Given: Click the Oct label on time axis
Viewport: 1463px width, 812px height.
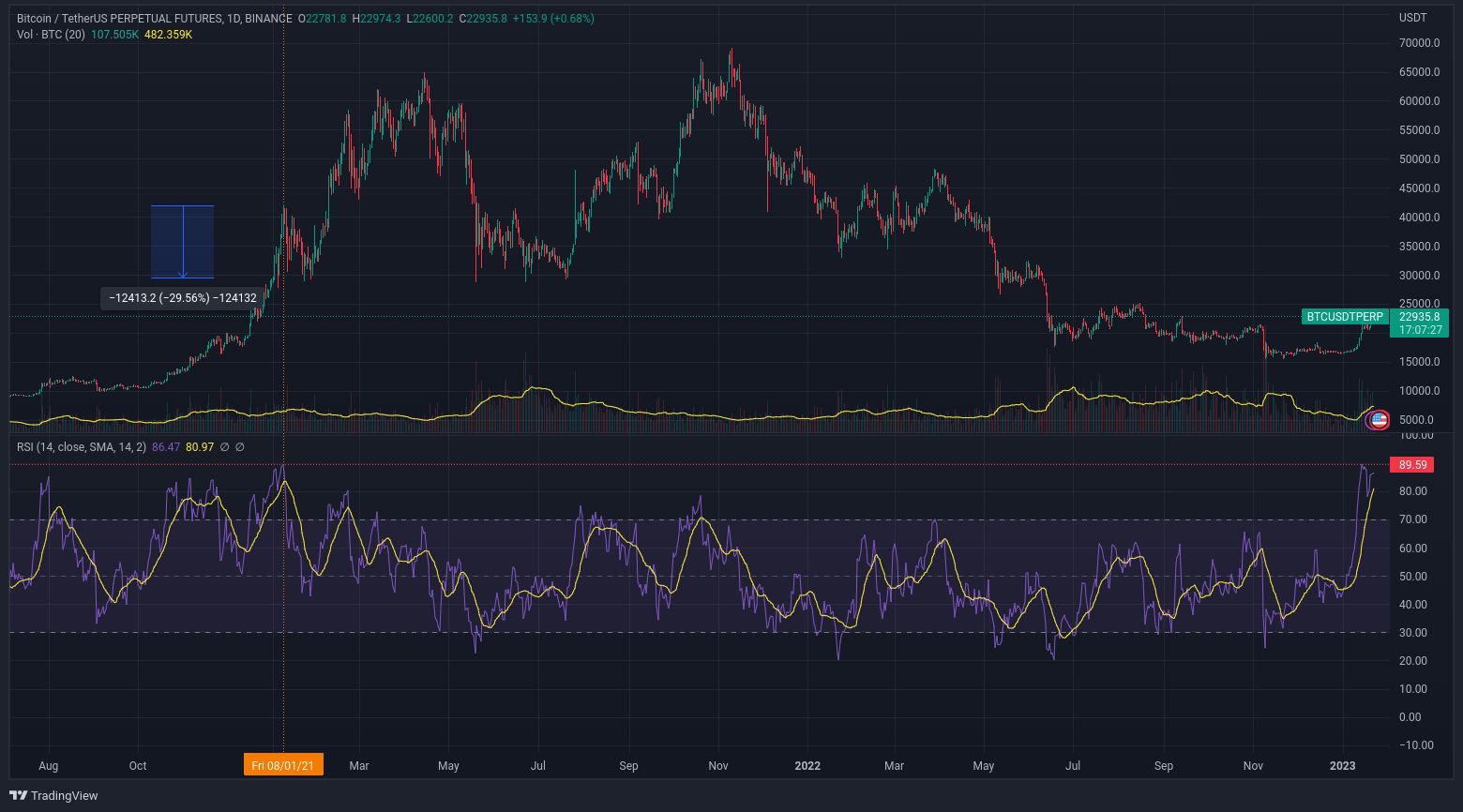Looking at the screenshot, I should pos(138,766).
